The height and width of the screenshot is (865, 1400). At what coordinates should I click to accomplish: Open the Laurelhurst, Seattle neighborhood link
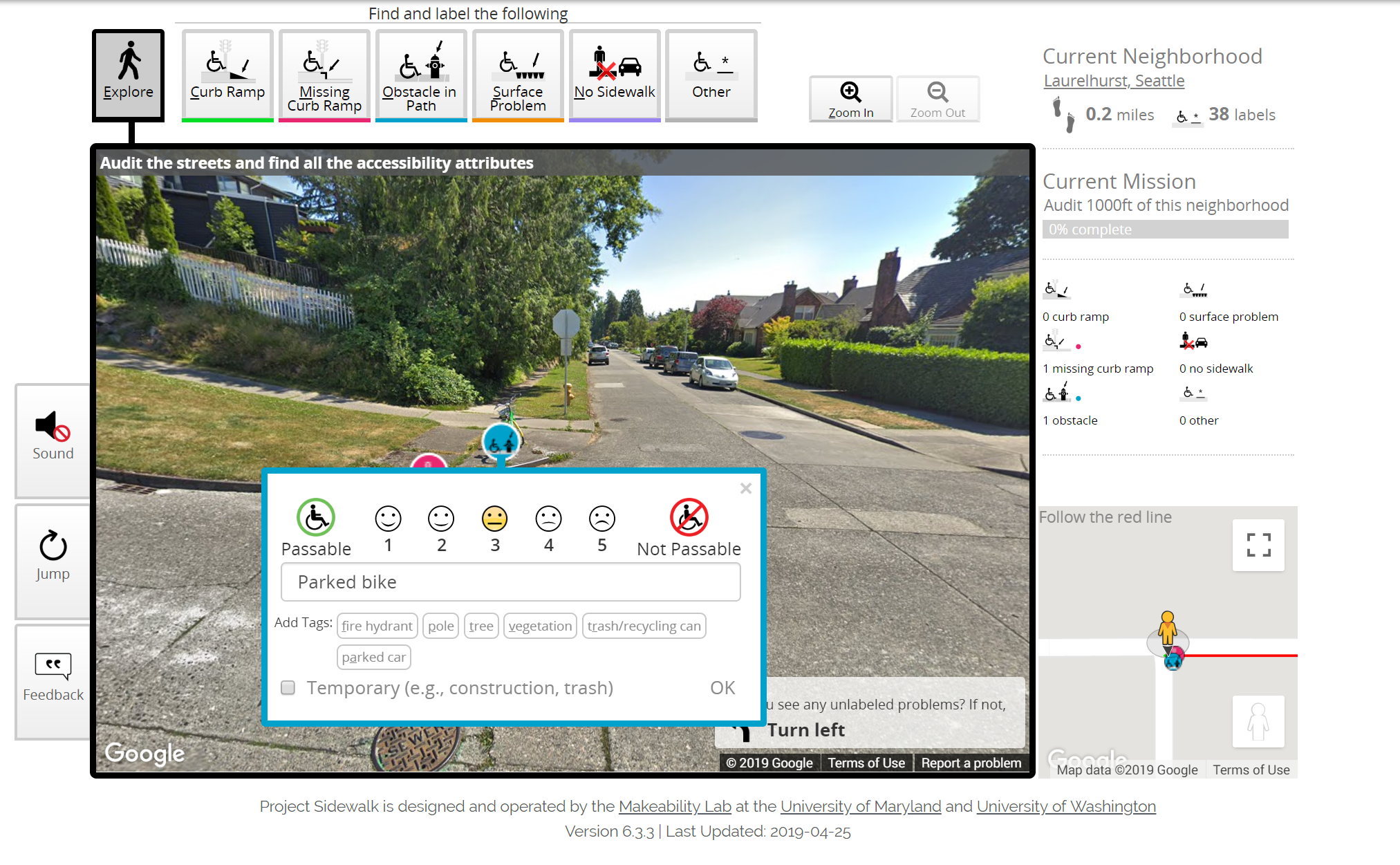pos(1113,80)
